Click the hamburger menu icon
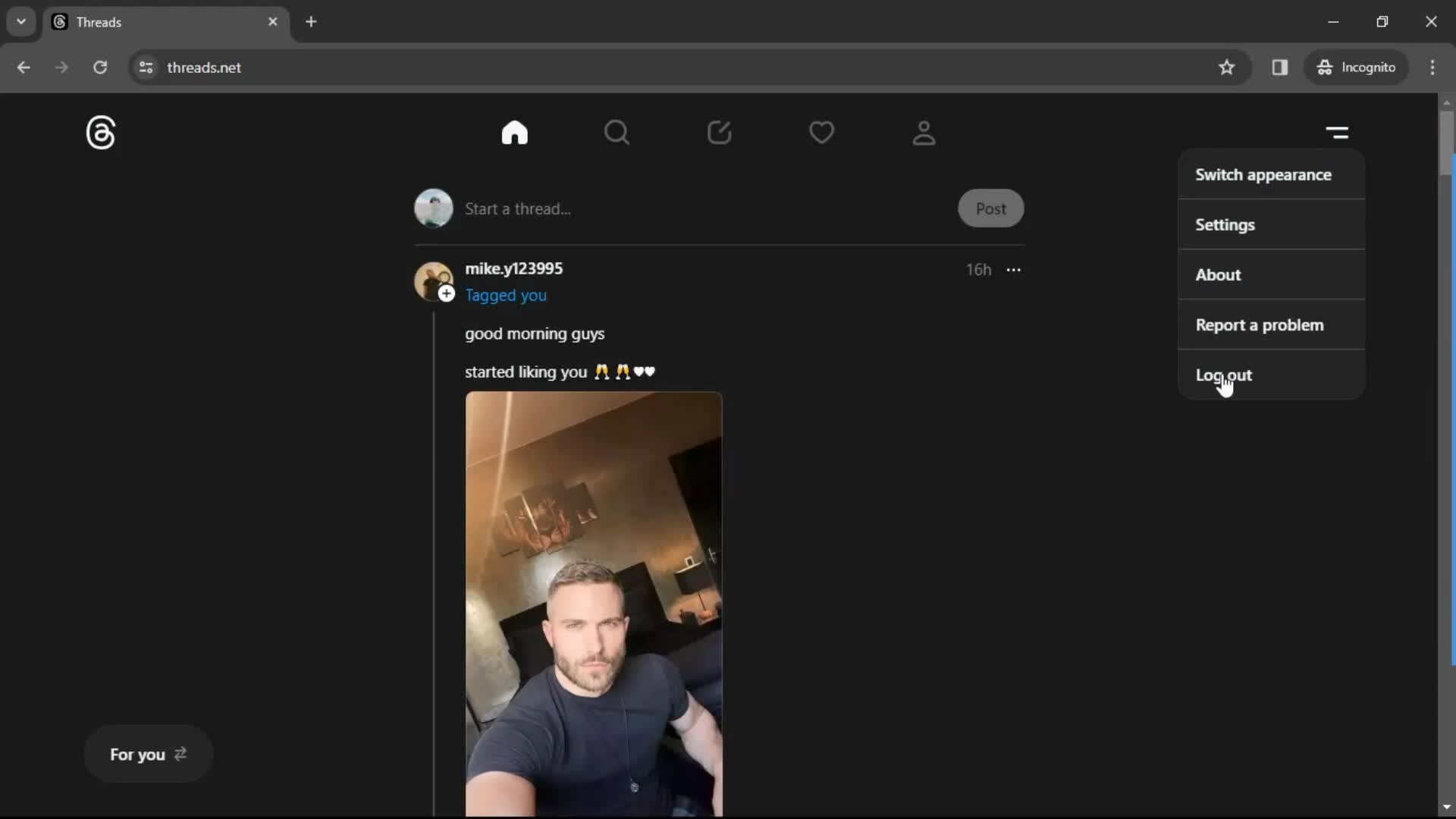This screenshot has width=1456, height=819. [1338, 132]
